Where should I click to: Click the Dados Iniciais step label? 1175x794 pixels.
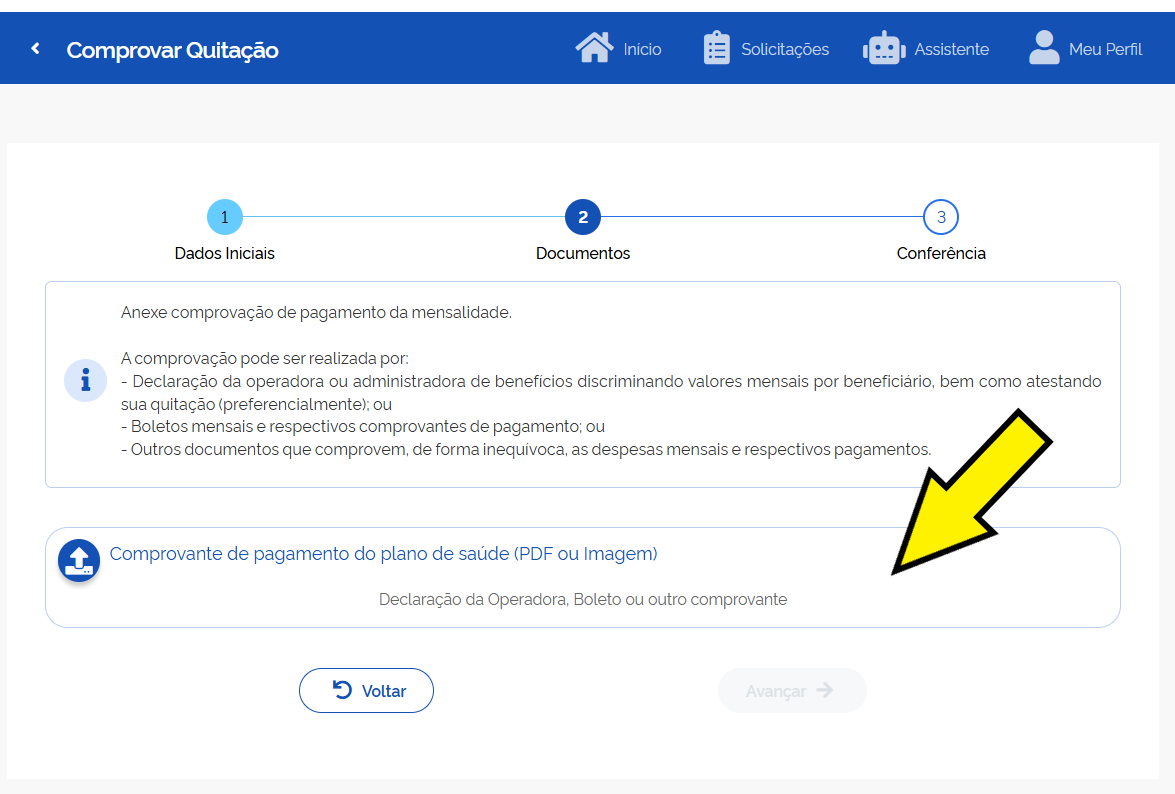(x=225, y=253)
